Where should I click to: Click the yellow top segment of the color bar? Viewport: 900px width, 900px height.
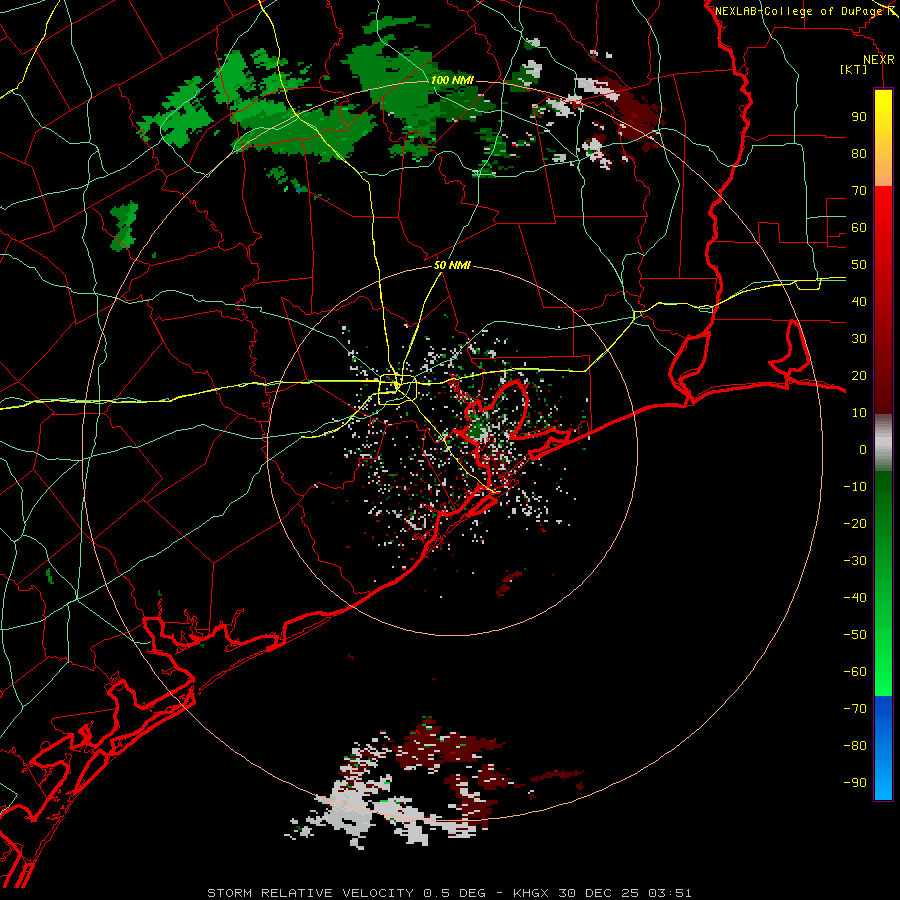tap(883, 138)
